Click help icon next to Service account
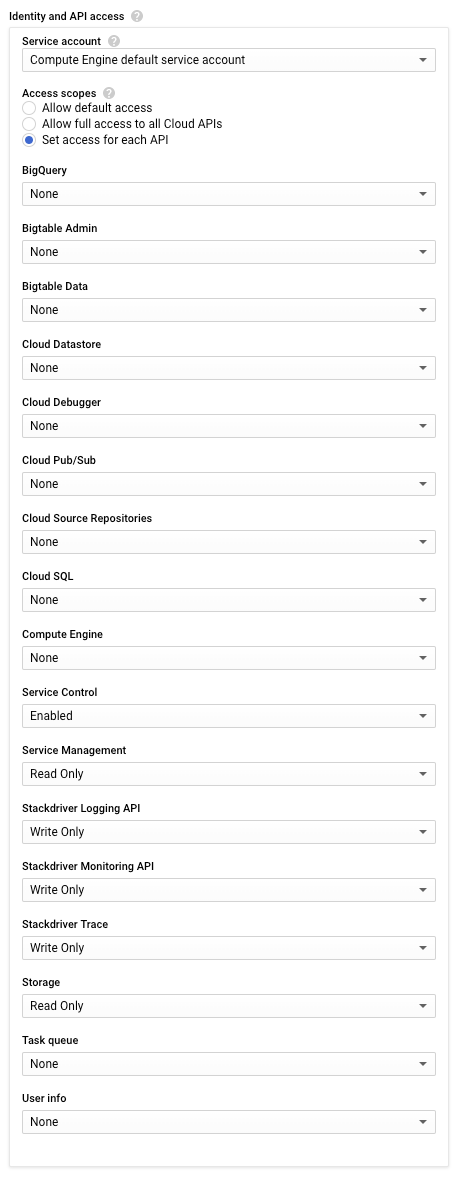 click(113, 41)
